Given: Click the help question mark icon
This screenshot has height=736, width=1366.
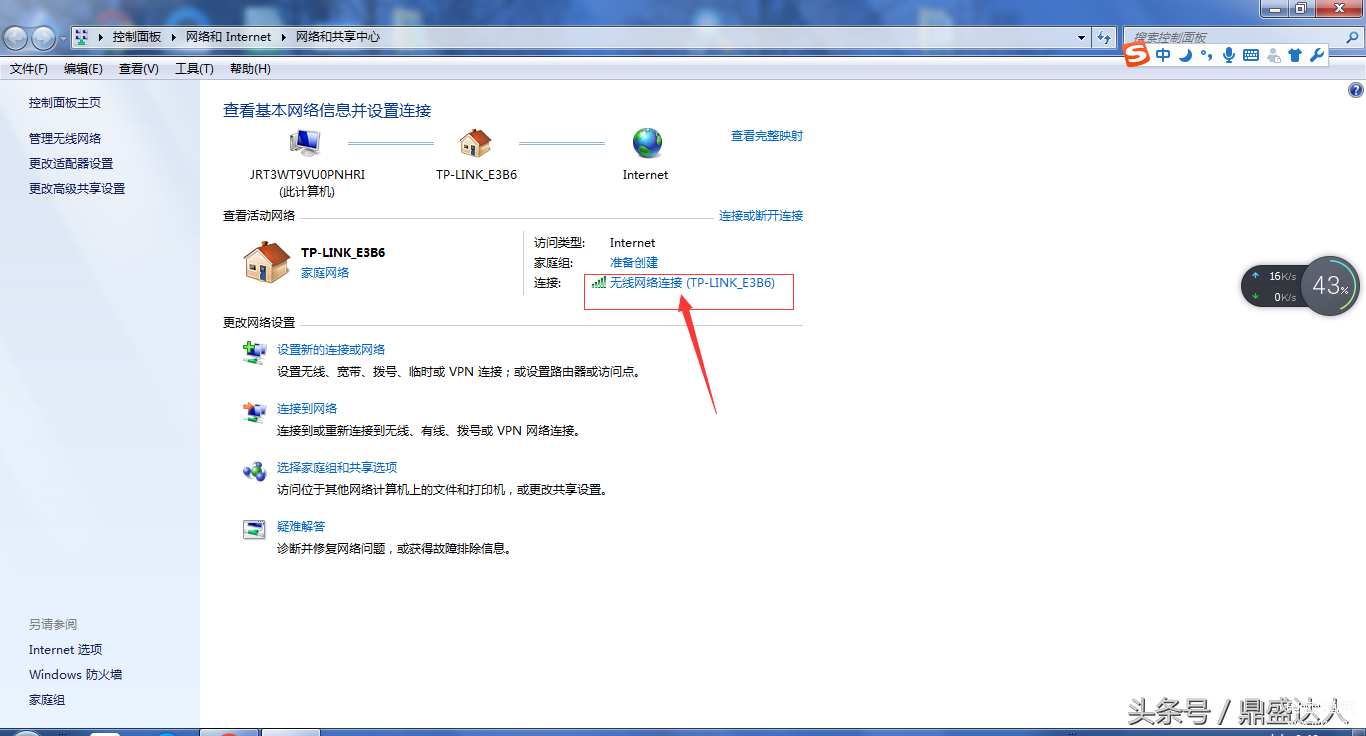Looking at the screenshot, I should click(x=1356, y=90).
